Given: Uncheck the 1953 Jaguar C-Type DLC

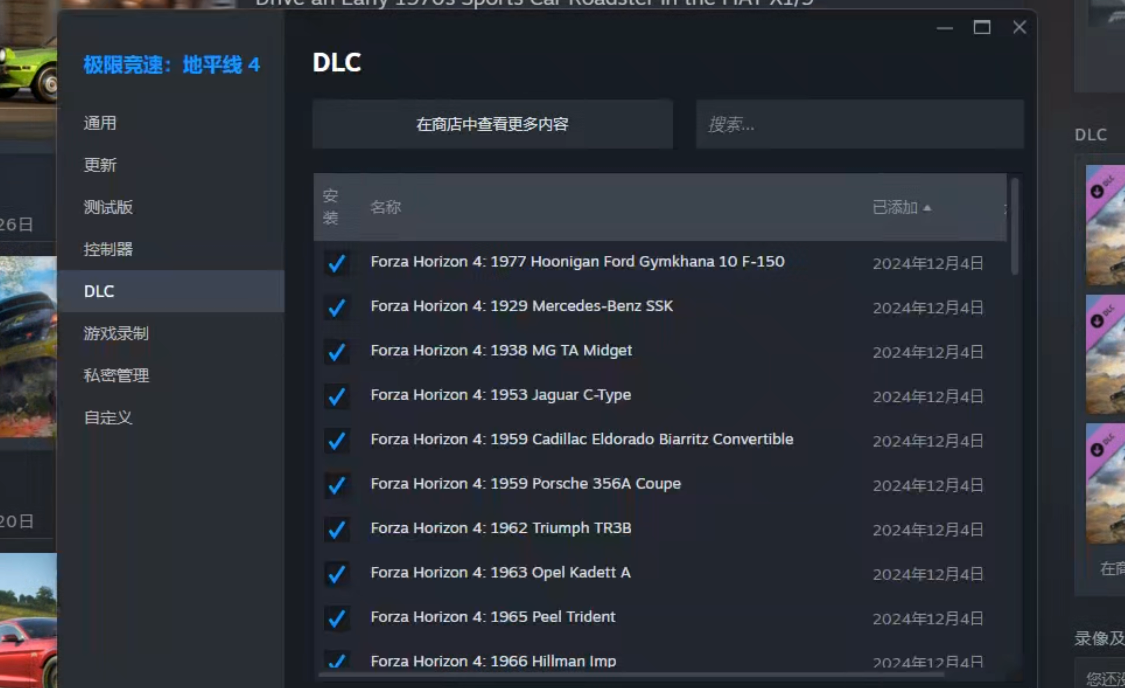Looking at the screenshot, I should pos(337,396).
